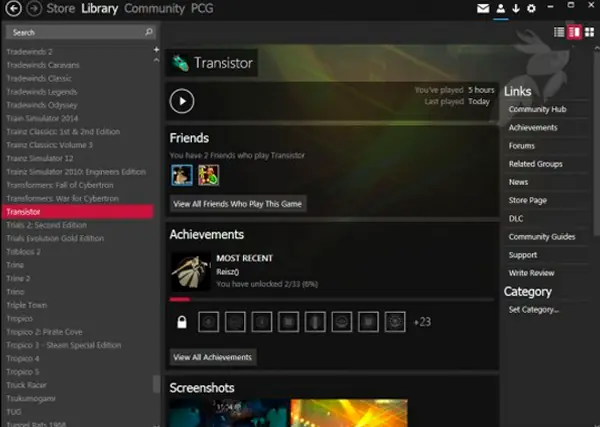This screenshot has height=427, width=600.
Task: Open the friends person icon
Action: 501,8
